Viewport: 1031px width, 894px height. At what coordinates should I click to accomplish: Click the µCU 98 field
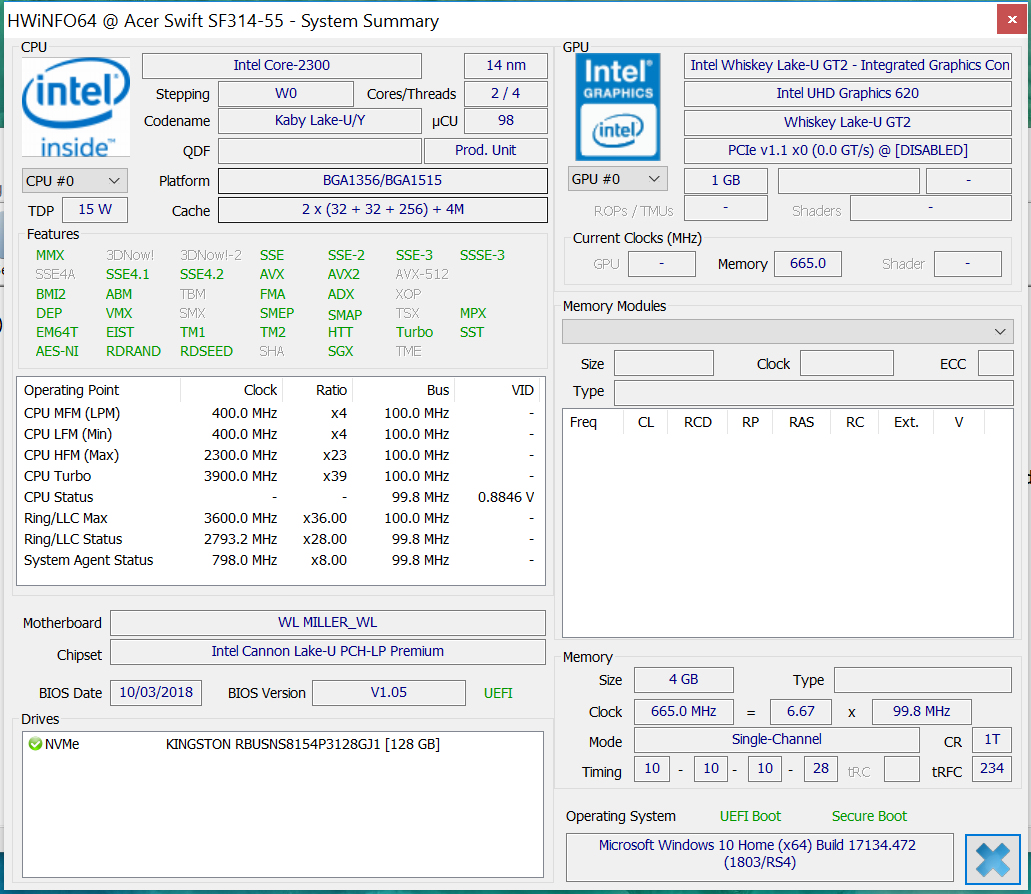click(x=506, y=121)
